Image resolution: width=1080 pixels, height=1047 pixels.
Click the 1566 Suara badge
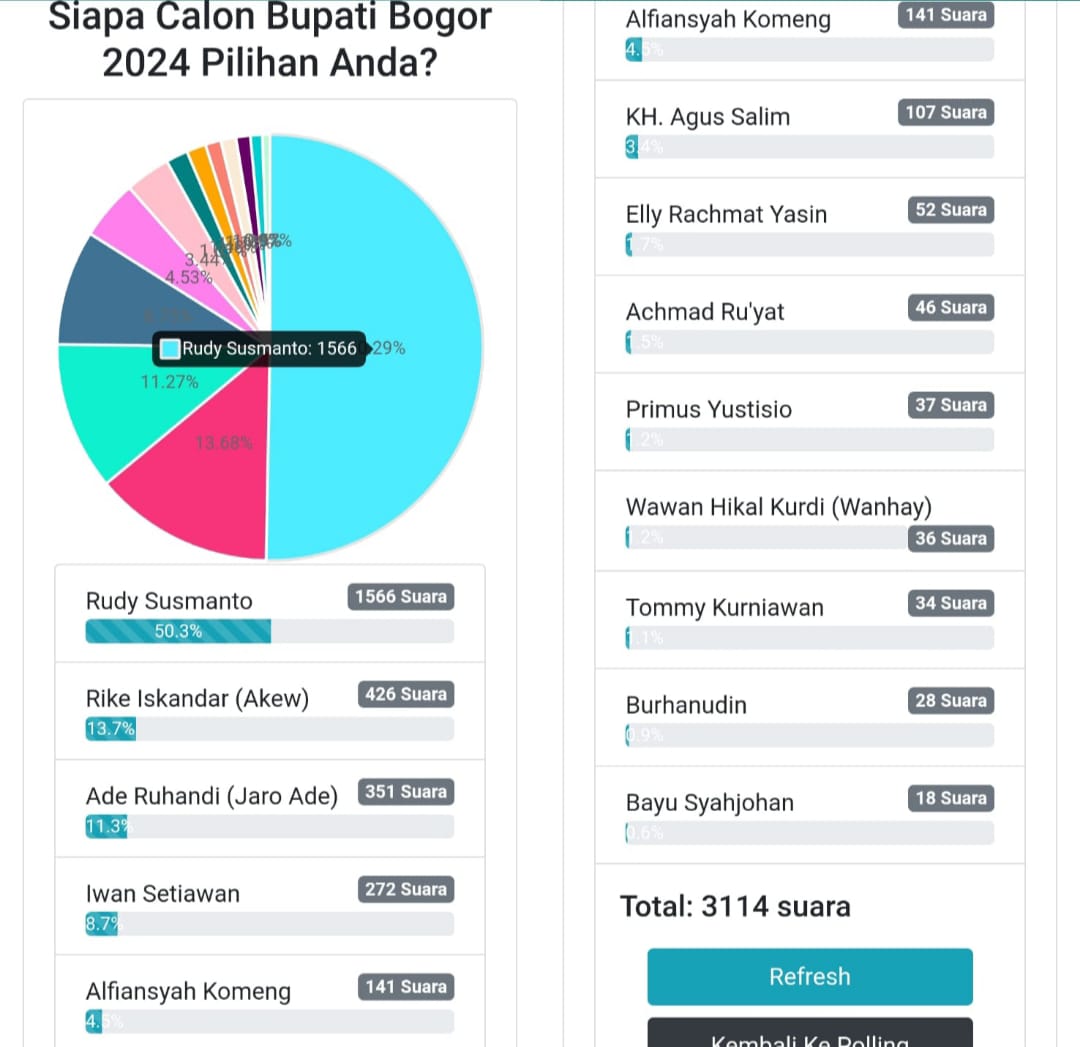pos(401,597)
